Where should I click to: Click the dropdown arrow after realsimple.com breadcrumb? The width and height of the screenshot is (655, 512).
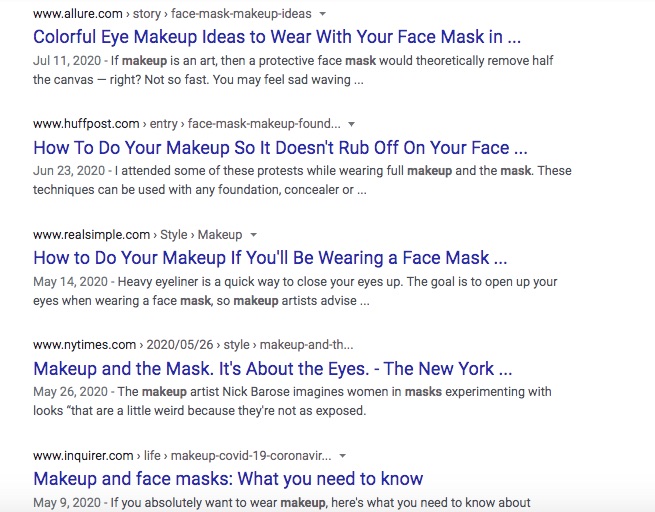[x=254, y=235]
